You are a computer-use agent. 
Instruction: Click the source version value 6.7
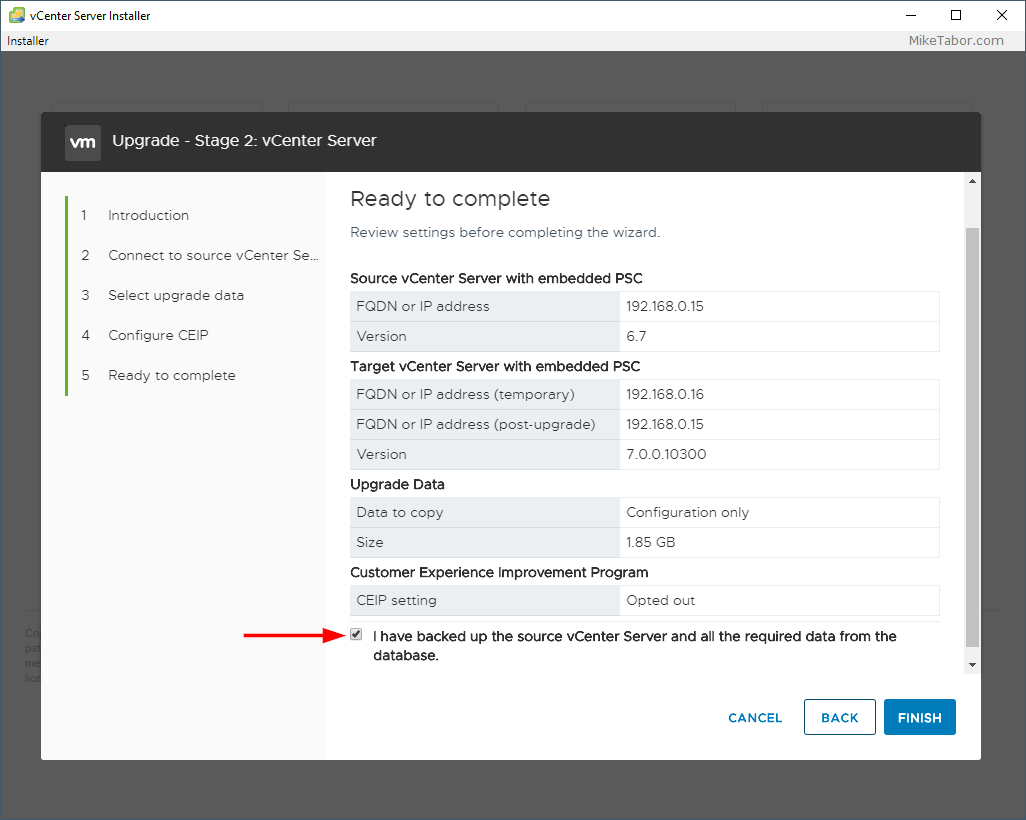[x=636, y=336]
